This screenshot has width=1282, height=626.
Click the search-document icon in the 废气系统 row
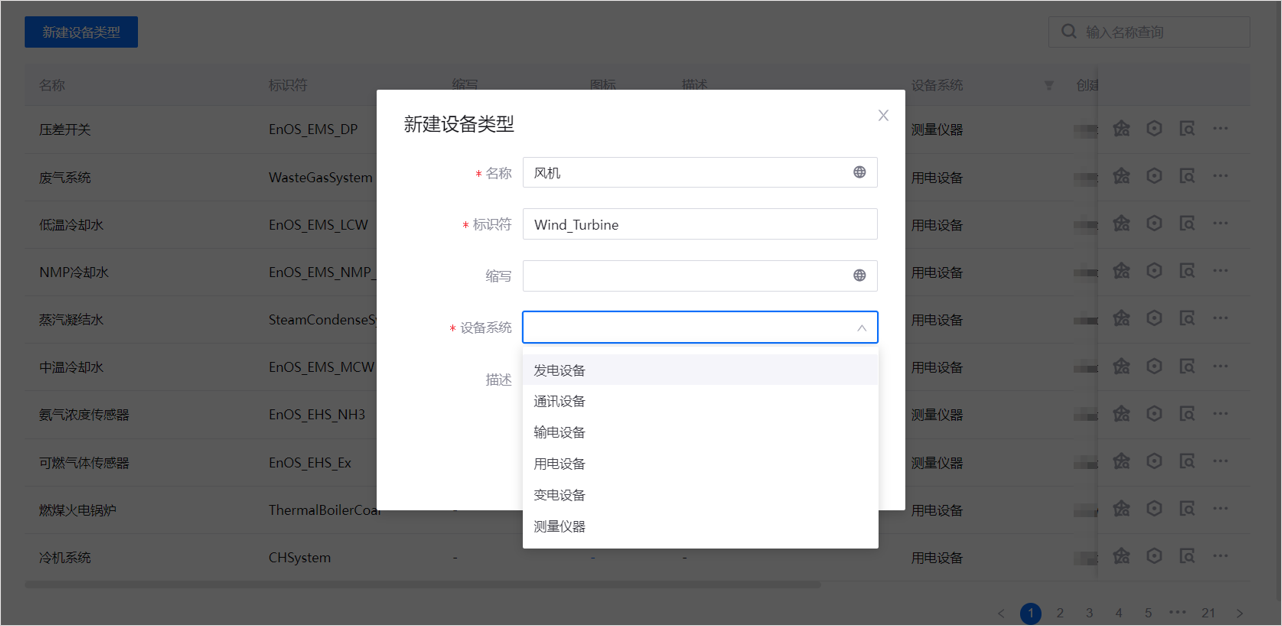click(x=1187, y=177)
